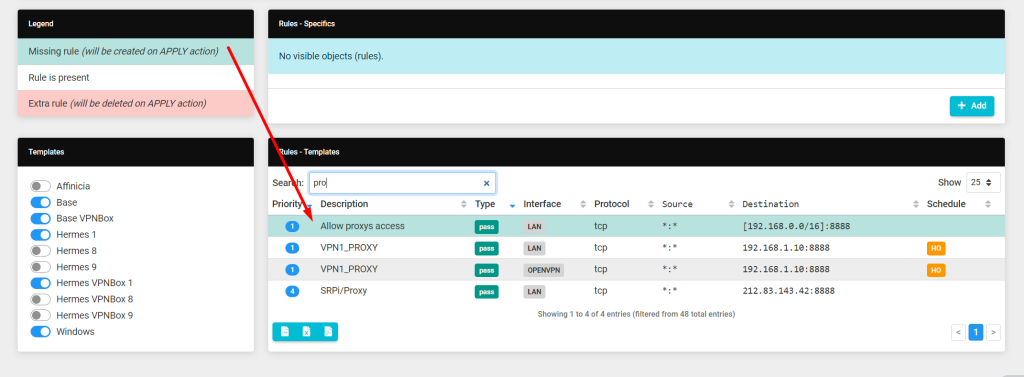
Task: Enable the Affinicia template toggle
Action: pyautogui.click(x=40, y=186)
